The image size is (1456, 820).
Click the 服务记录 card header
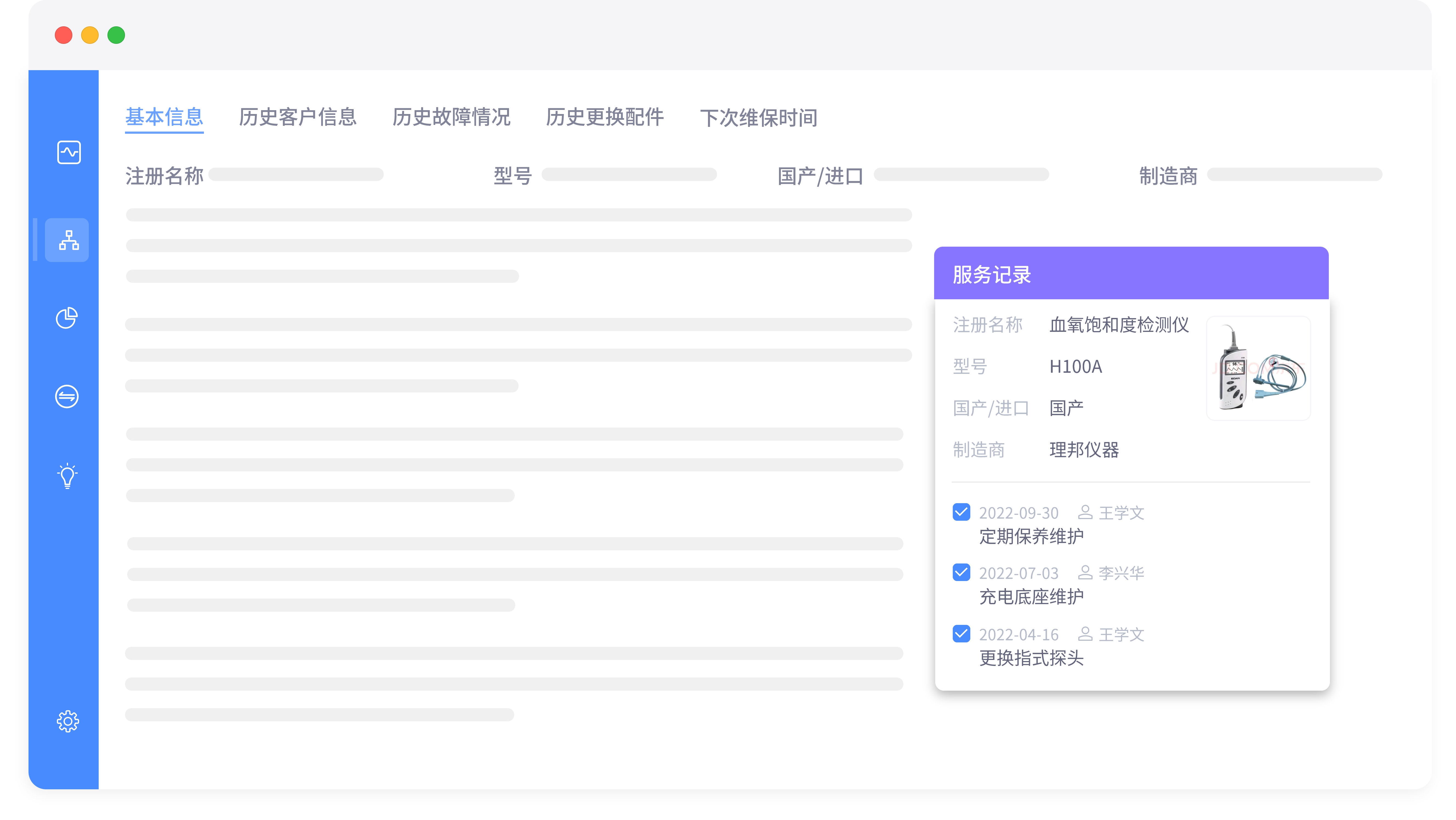(1131, 274)
